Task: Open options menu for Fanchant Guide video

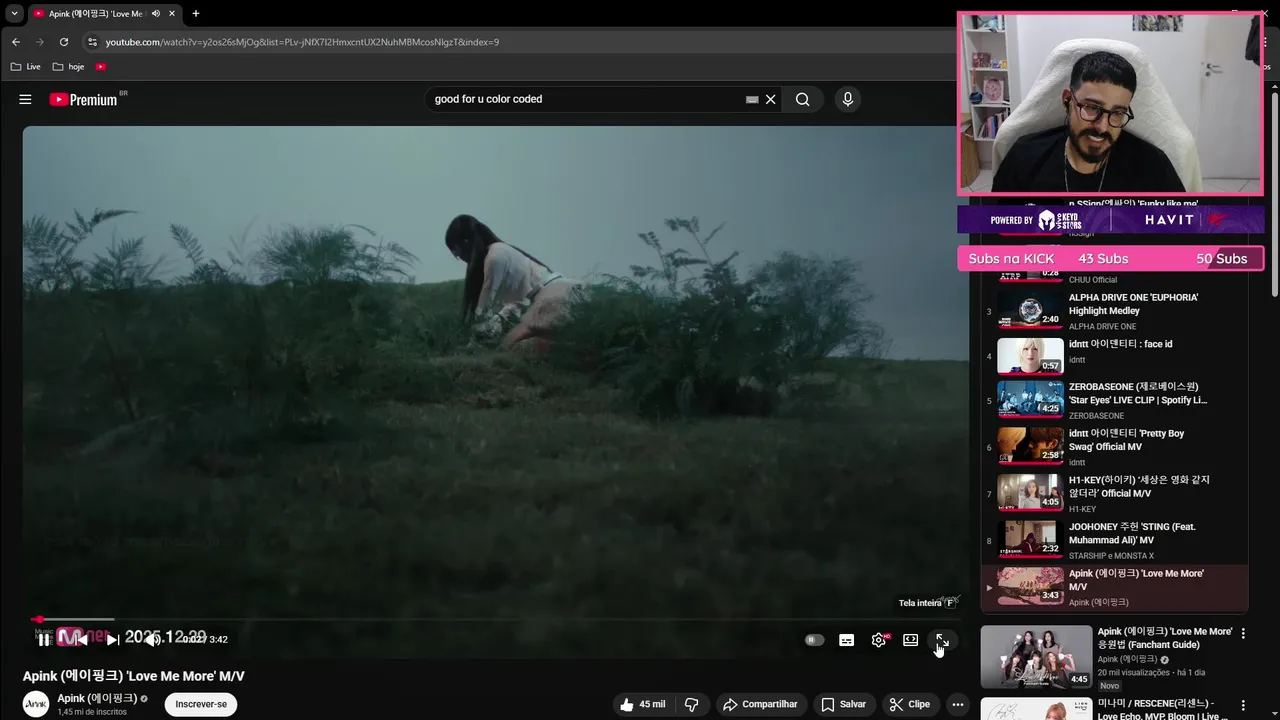Action: (1243, 633)
